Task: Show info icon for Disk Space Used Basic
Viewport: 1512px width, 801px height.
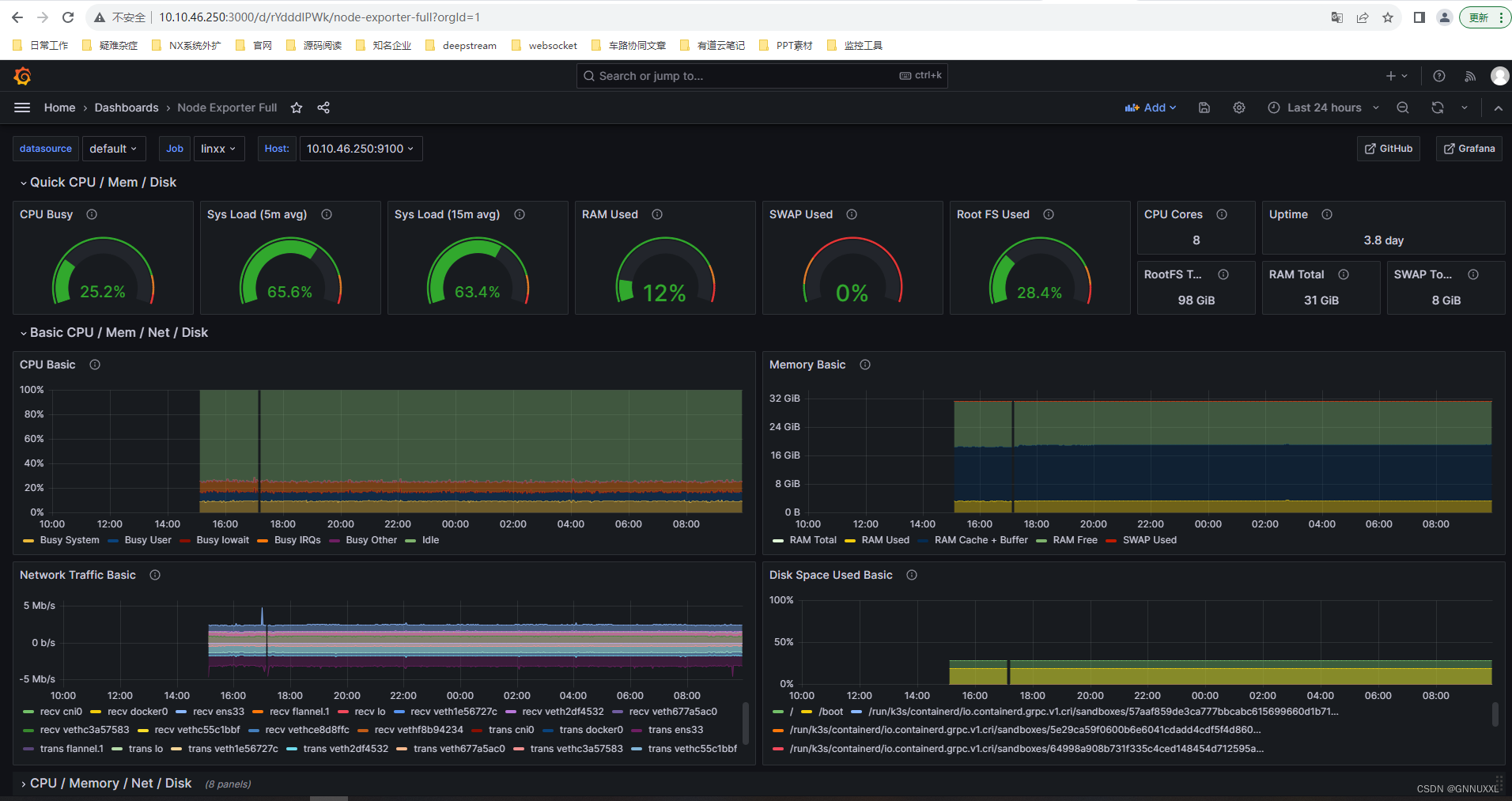Action: click(912, 575)
